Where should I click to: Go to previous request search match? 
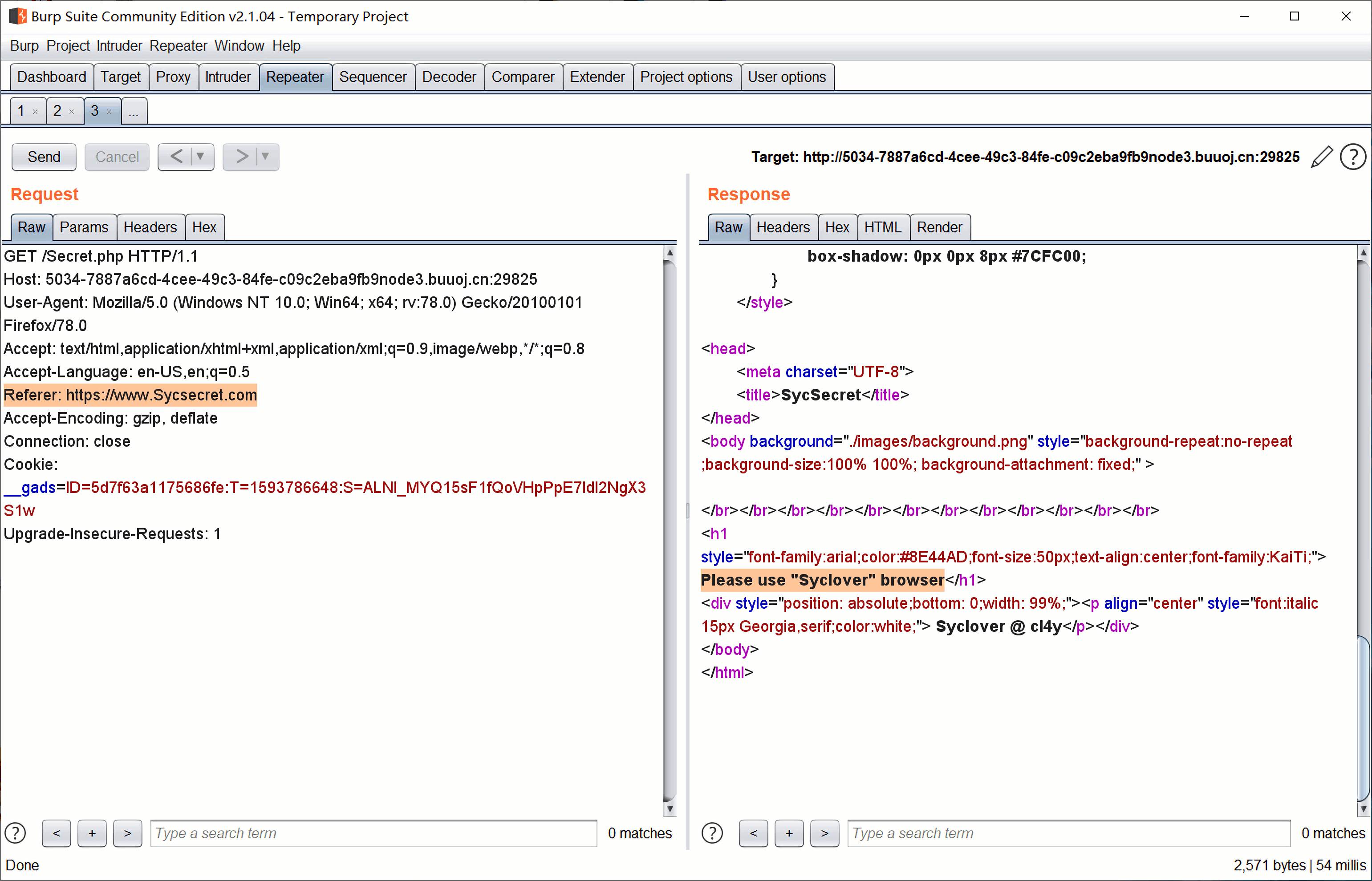[56, 833]
